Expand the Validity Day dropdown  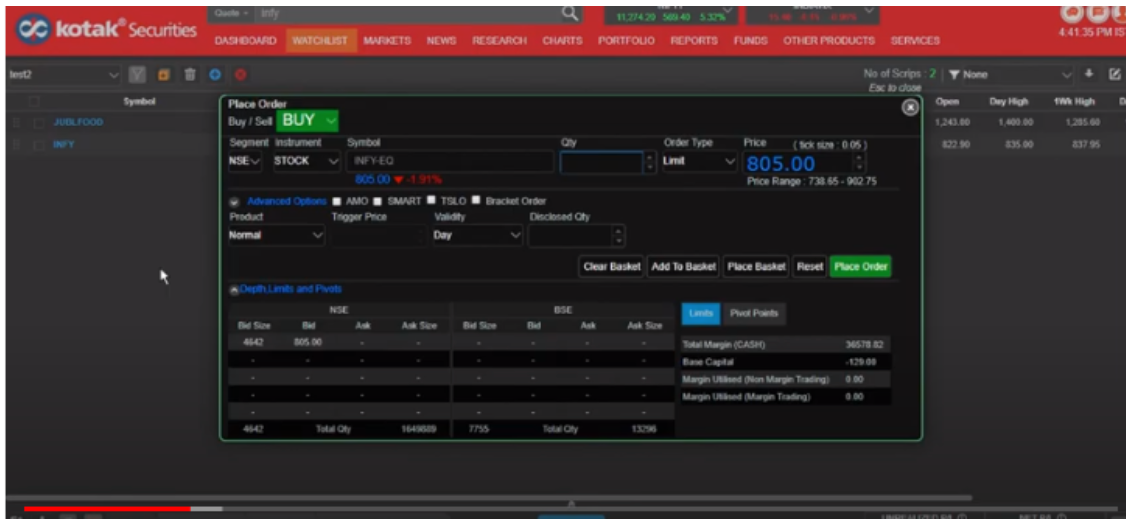477,236
